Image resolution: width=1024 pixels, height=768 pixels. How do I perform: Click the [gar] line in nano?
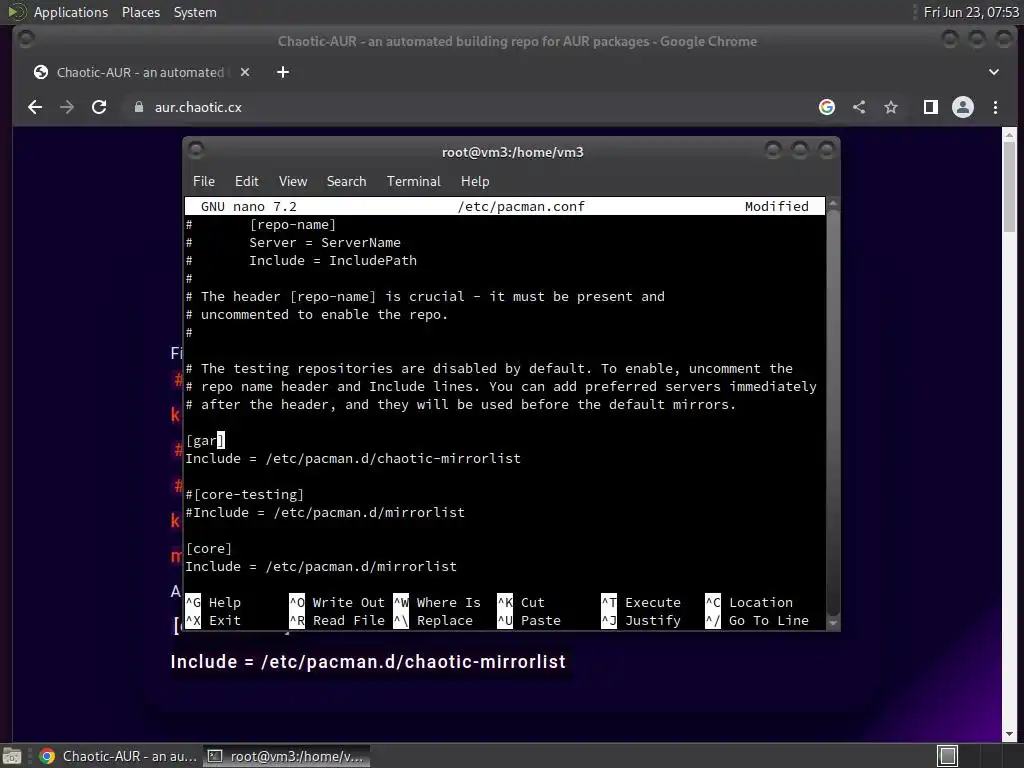pyautogui.click(x=205, y=440)
